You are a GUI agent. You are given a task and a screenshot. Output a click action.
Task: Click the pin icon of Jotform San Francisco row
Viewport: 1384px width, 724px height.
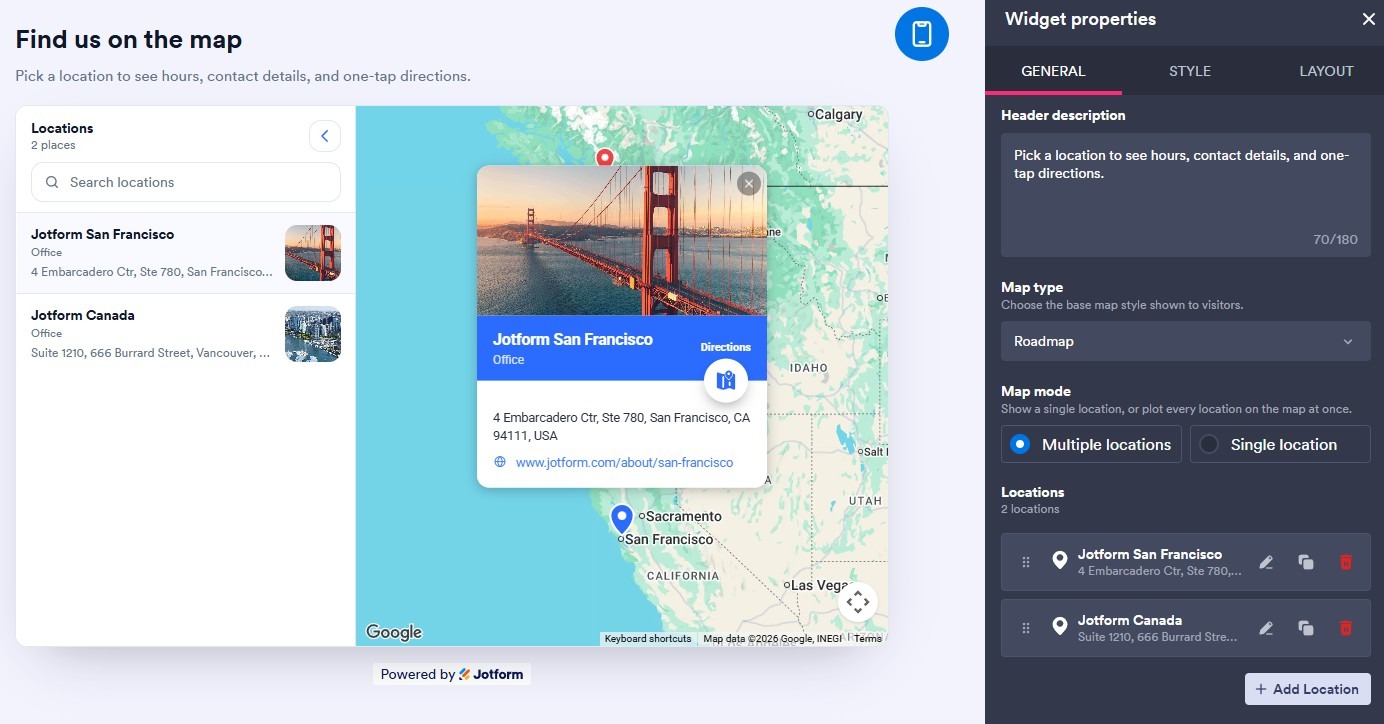point(1059,561)
